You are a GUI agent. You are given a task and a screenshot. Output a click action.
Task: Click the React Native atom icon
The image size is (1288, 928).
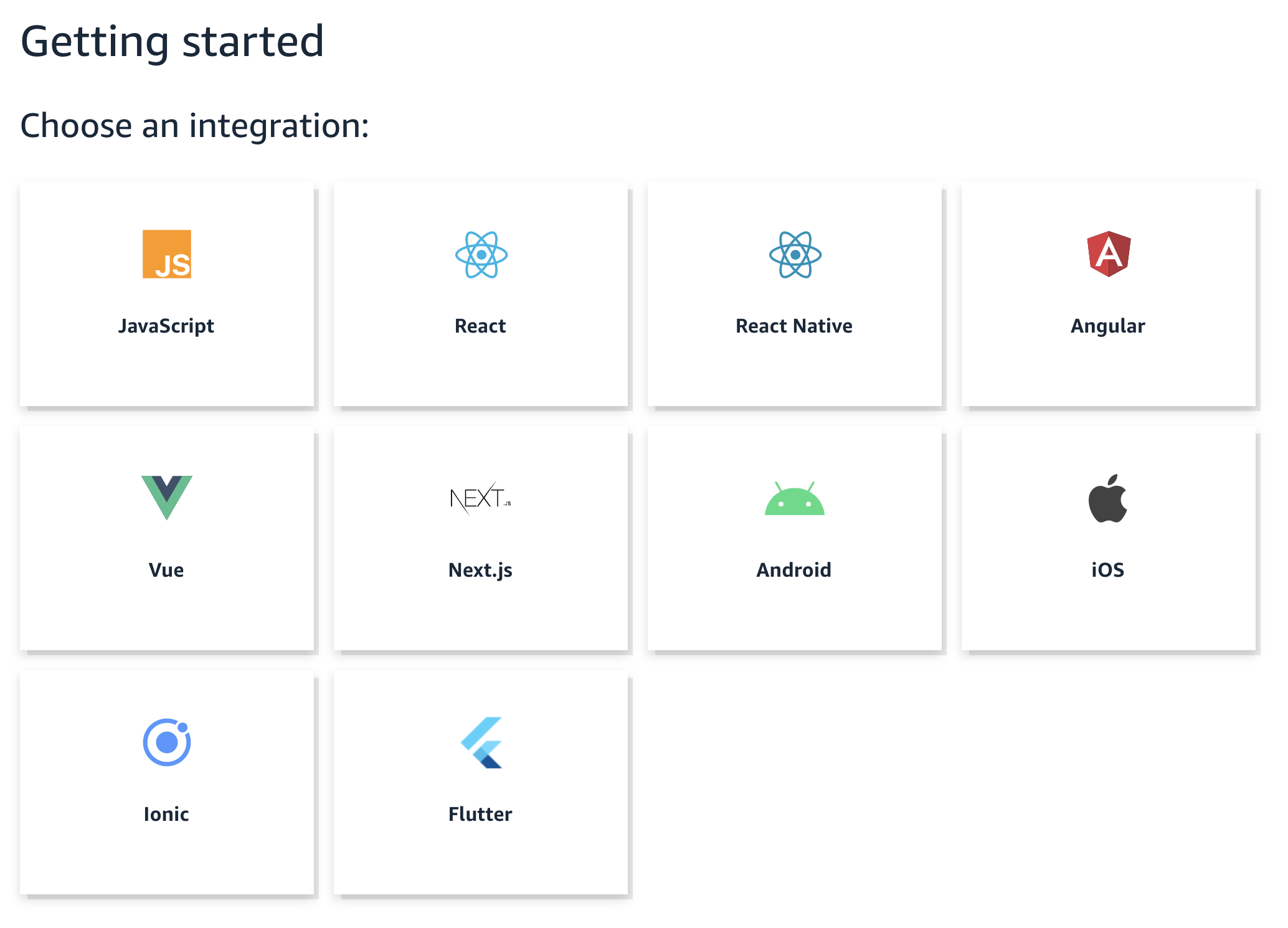[x=795, y=254]
